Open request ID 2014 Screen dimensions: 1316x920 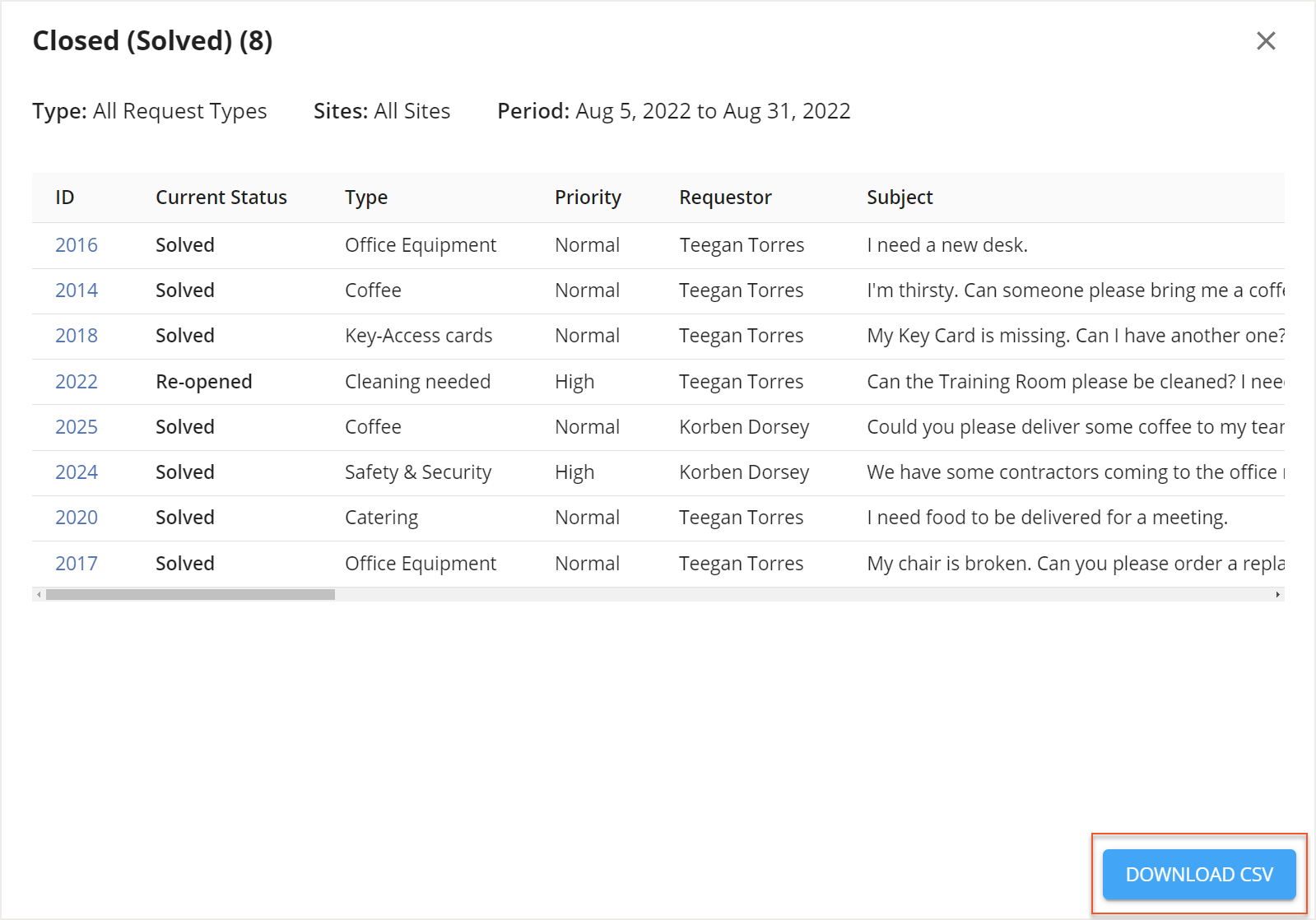click(77, 290)
